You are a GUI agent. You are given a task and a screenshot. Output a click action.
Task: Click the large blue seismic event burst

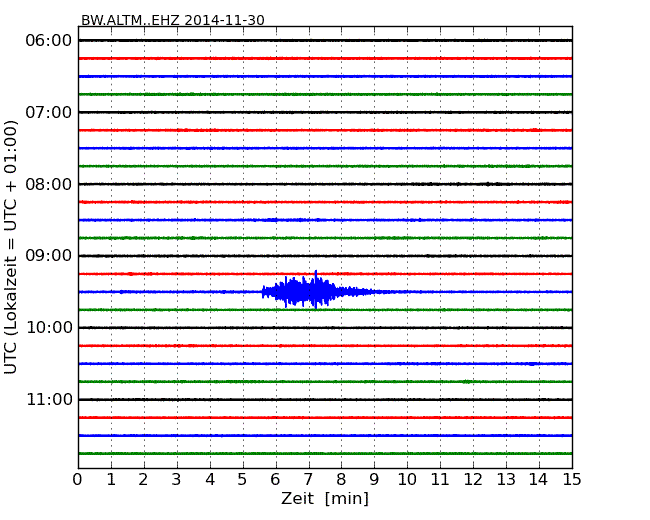(x=317, y=290)
